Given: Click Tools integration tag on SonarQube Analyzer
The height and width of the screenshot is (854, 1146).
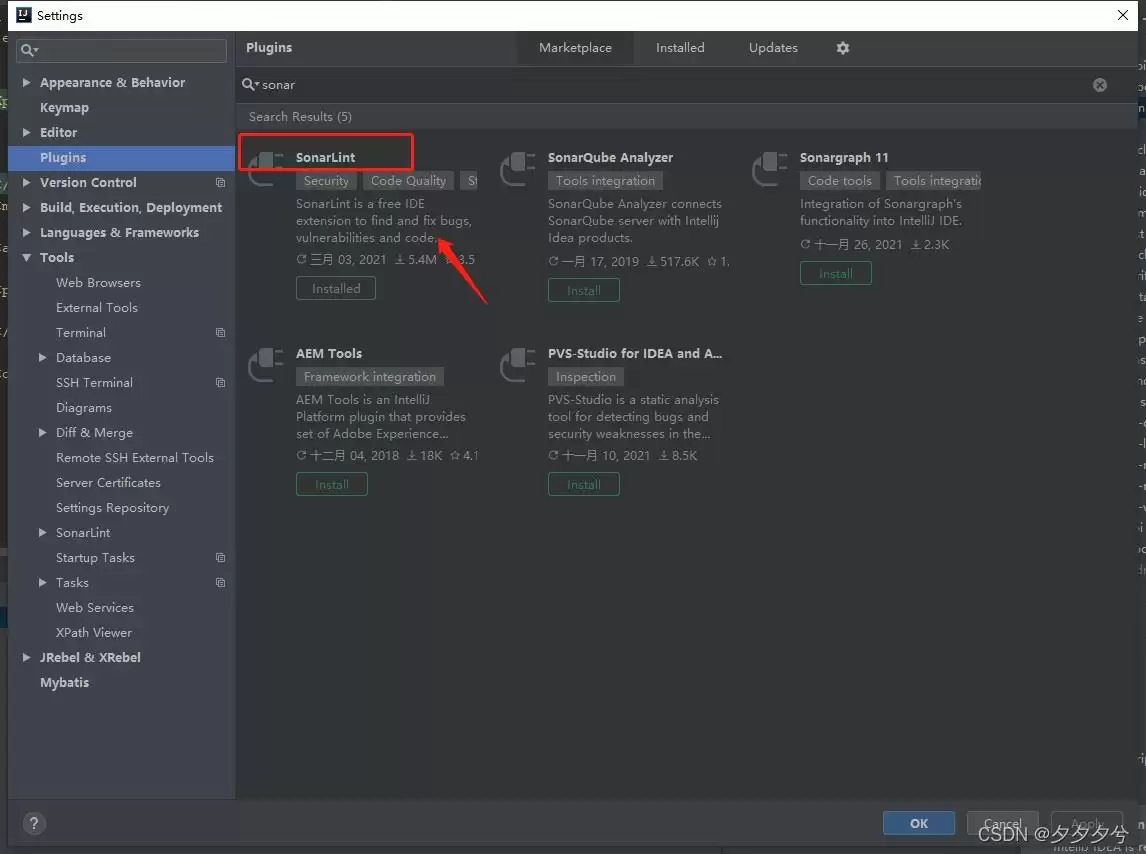Looking at the screenshot, I should coord(605,181).
